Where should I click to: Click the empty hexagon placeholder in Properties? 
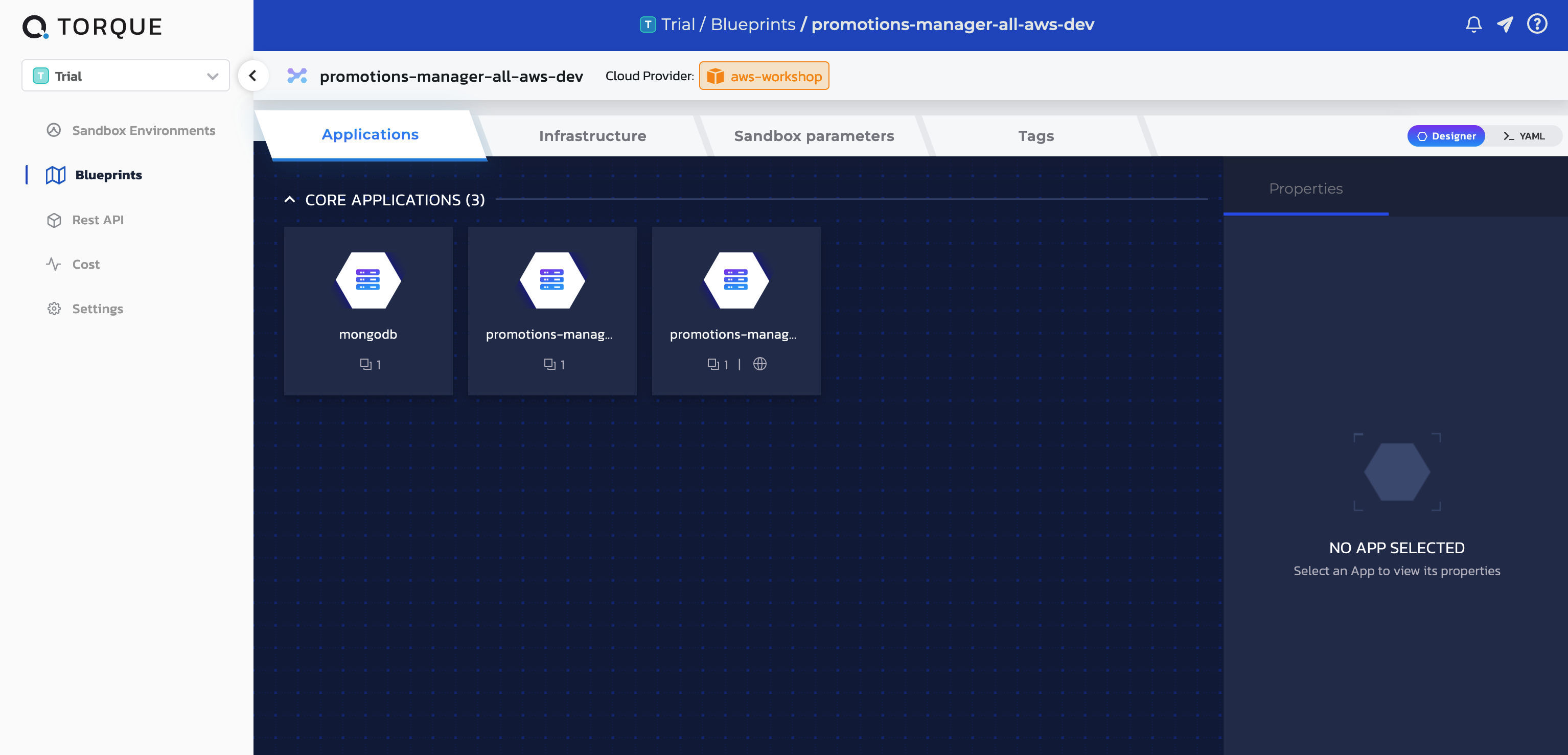[1397, 472]
